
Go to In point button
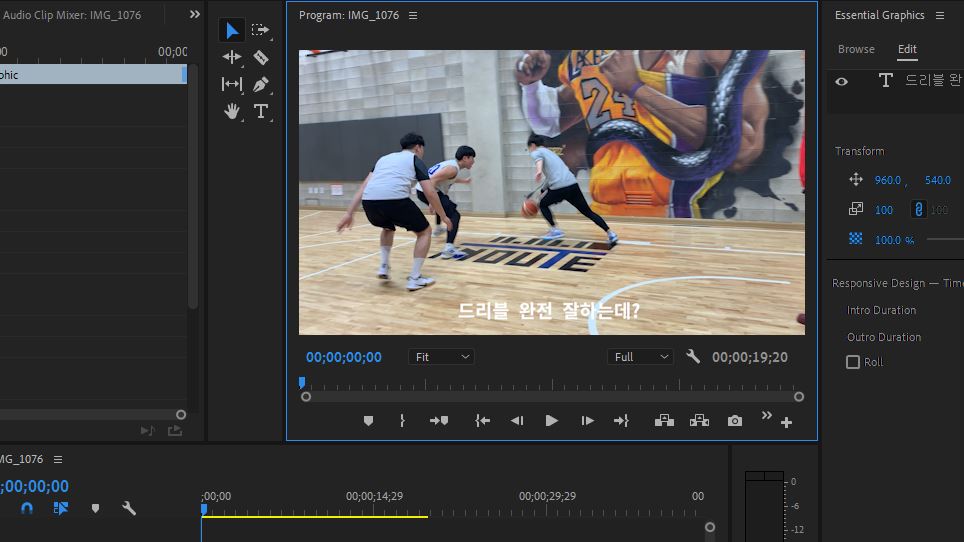tap(483, 421)
